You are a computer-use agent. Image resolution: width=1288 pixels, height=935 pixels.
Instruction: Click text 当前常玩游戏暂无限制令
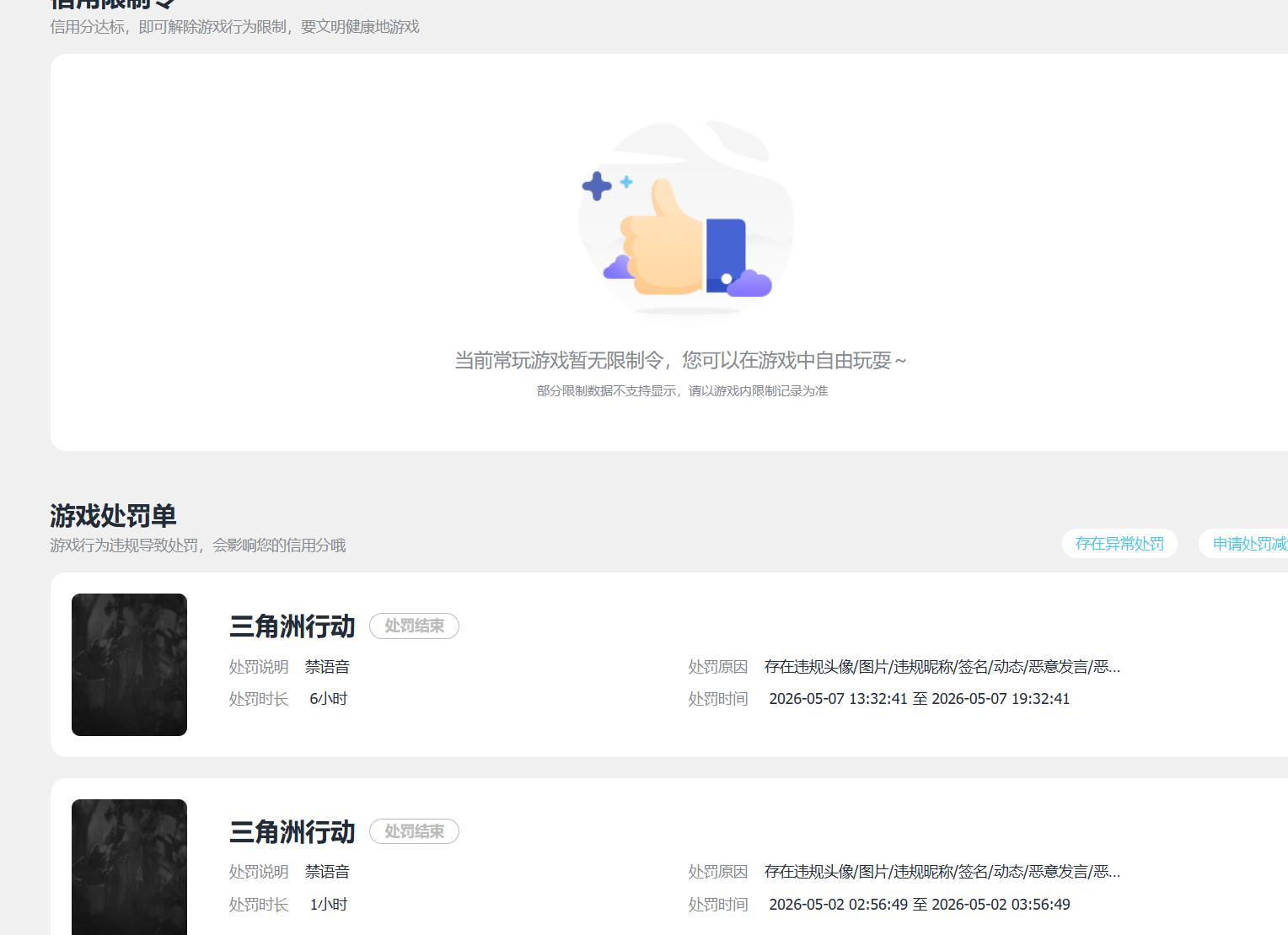[559, 361]
